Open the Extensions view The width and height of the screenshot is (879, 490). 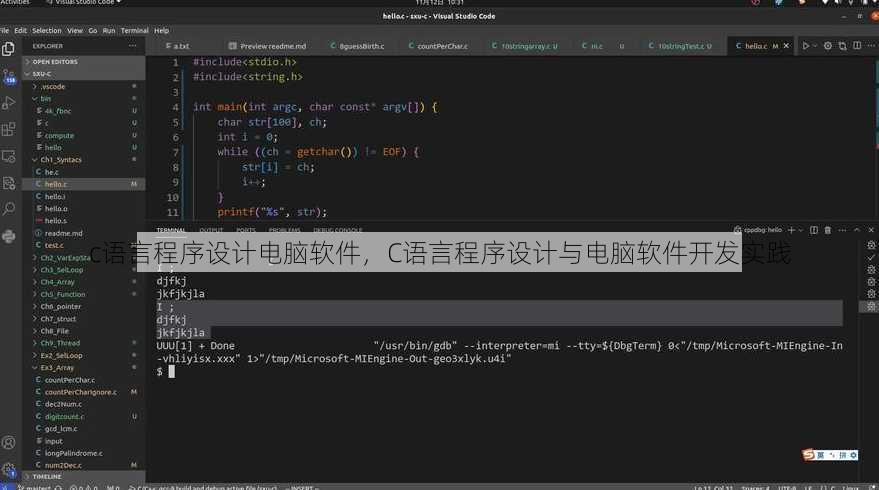coord(8,130)
